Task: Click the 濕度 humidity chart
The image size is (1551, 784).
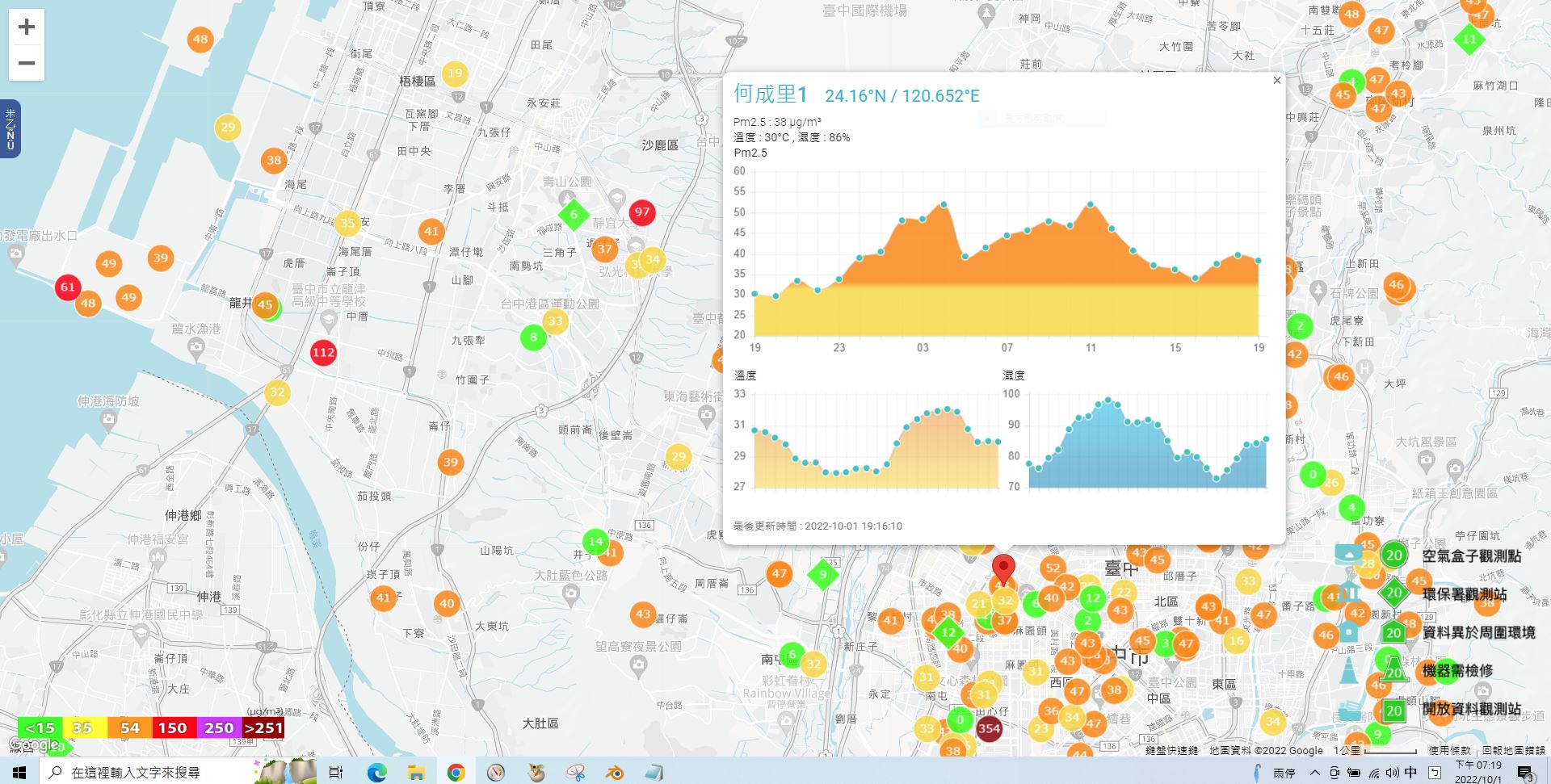Action: (1135, 440)
